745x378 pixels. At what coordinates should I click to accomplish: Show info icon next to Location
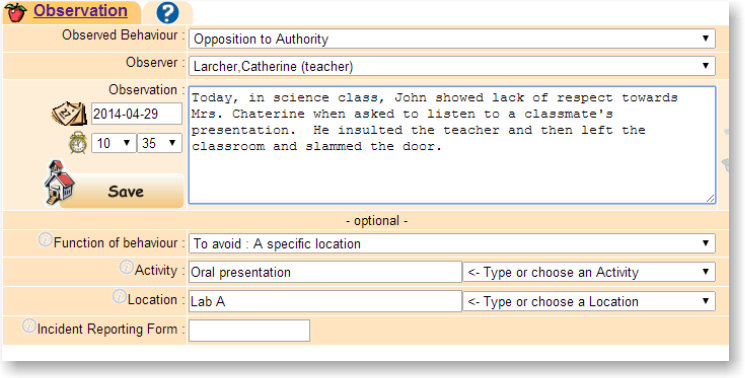(x=119, y=296)
